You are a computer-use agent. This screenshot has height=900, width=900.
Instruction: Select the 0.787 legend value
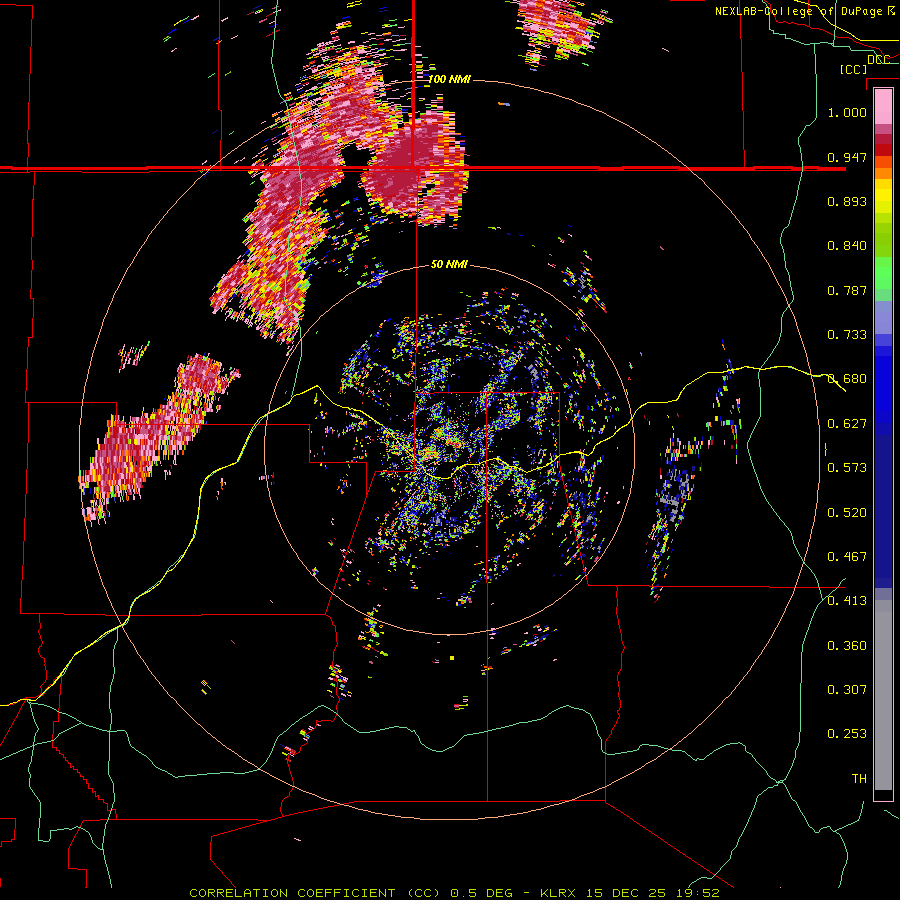(x=847, y=290)
